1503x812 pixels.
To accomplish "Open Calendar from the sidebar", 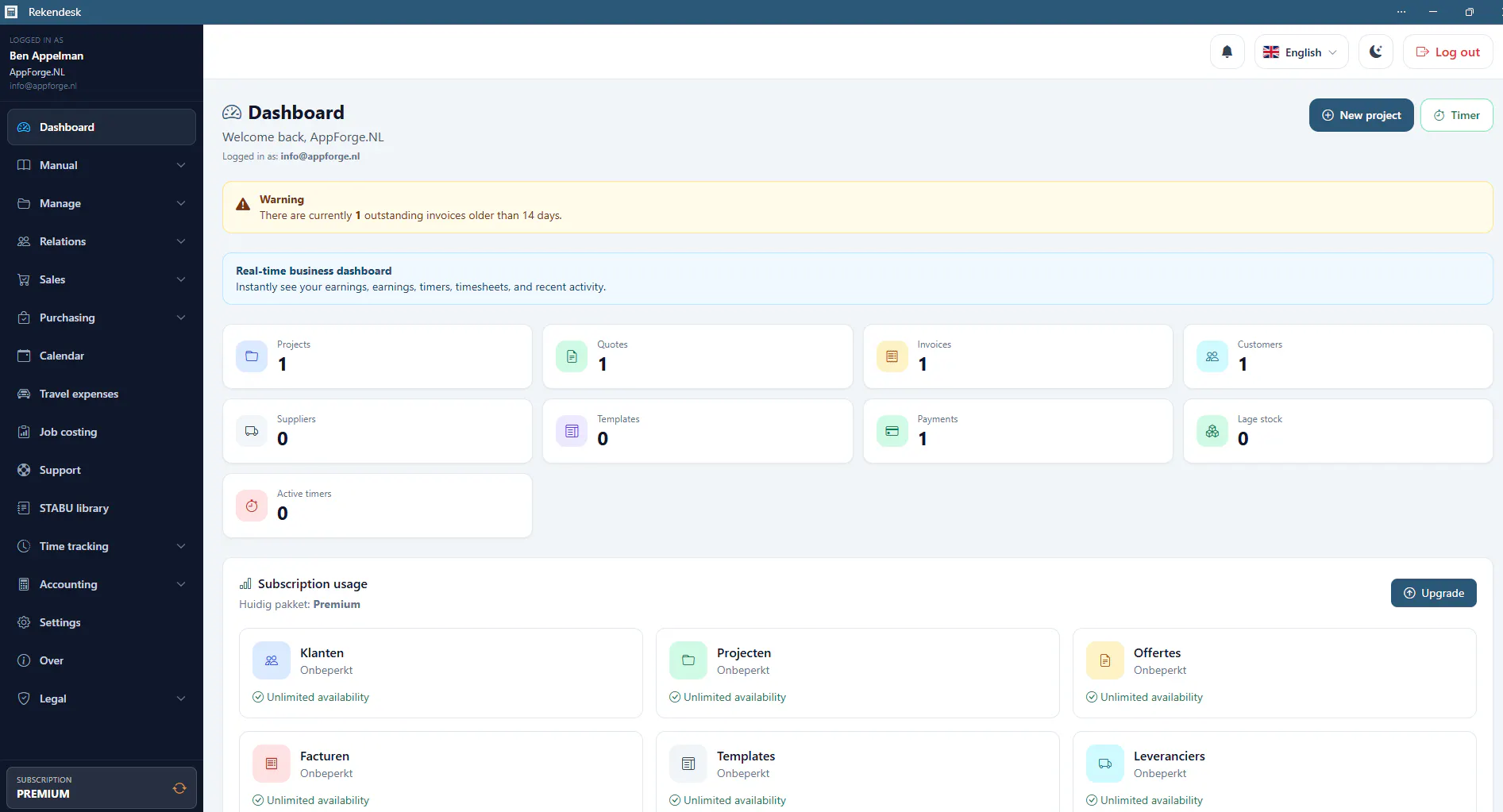I will click(x=102, y=356).
